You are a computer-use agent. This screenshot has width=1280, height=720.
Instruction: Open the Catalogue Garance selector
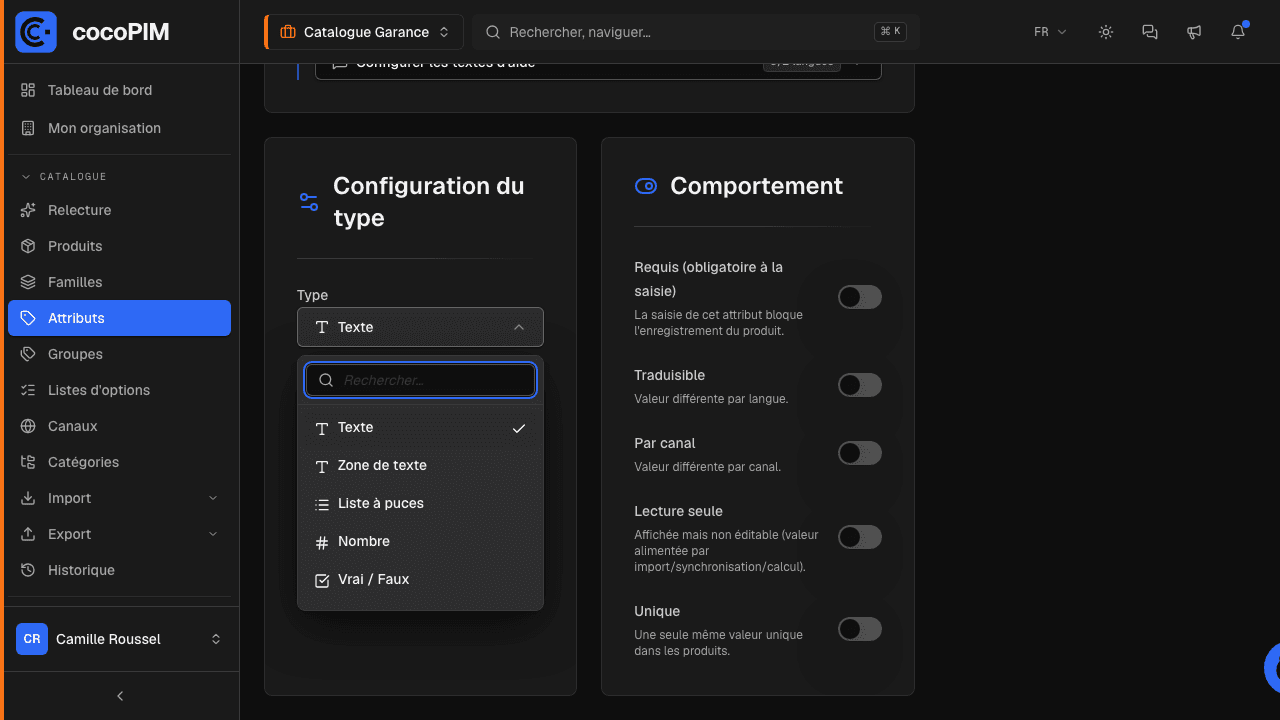click(x=365, y=32)
